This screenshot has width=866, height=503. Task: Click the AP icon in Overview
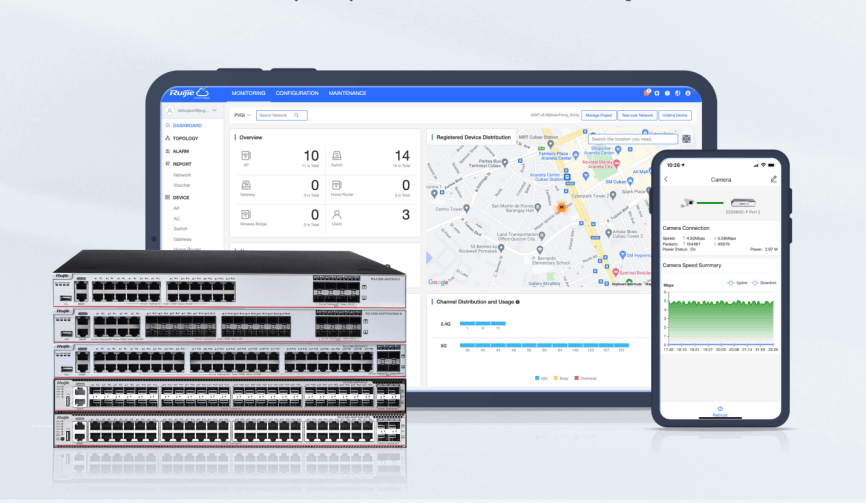click(246, 156)
